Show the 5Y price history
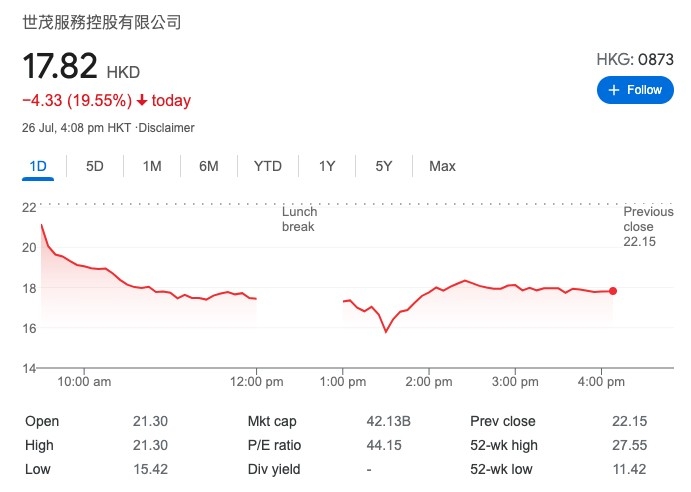Screen dimensions: 691x492 pyautogui.click(x=383, y=166)
